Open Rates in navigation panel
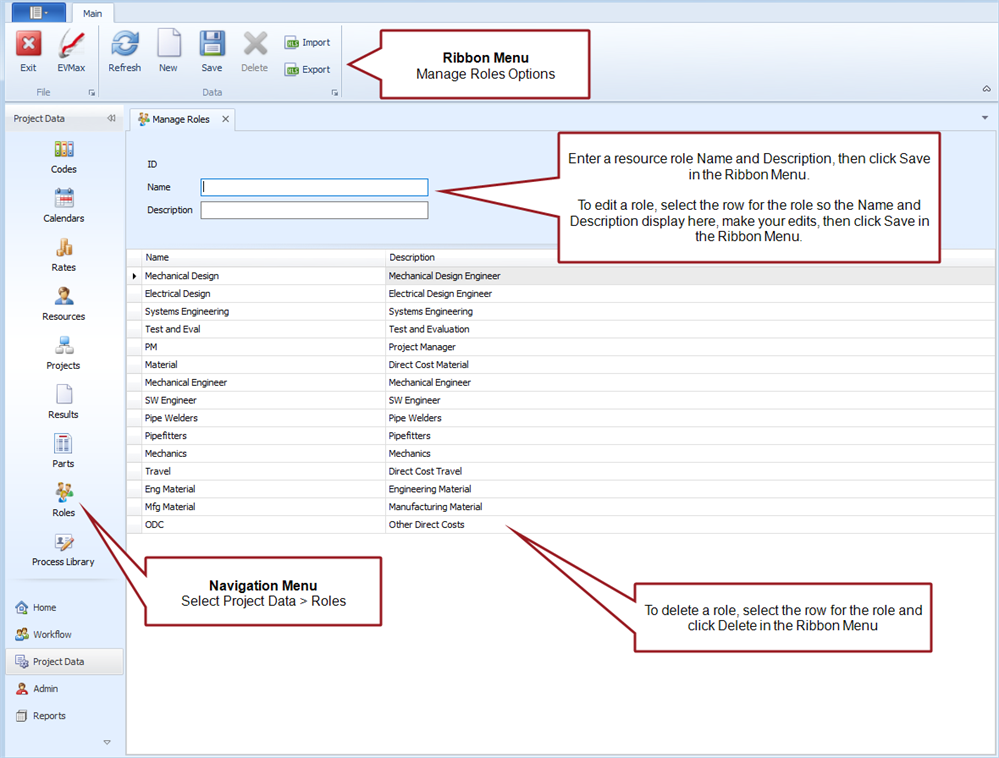999x758 pixels. coord(64,255)
